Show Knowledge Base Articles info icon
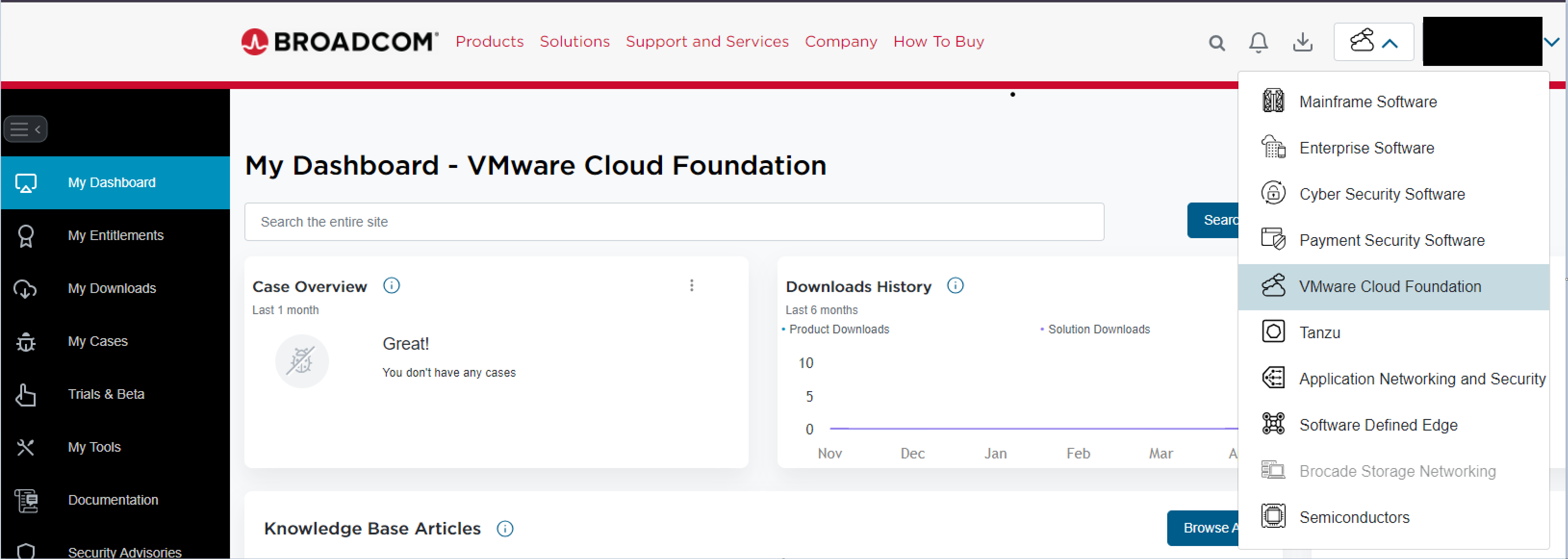 tap(505, 529)
